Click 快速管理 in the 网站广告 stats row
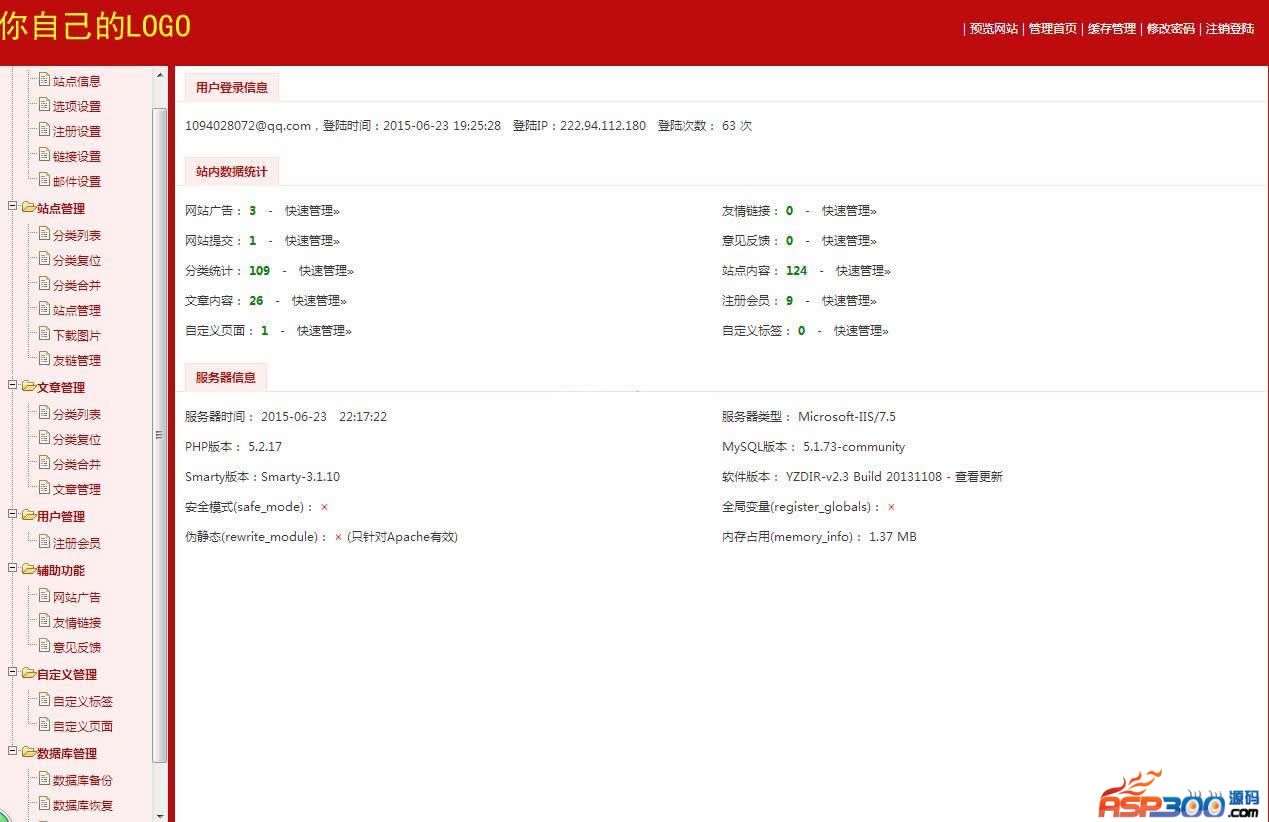This screenshot has width=1269, height=822. [312, 211]
